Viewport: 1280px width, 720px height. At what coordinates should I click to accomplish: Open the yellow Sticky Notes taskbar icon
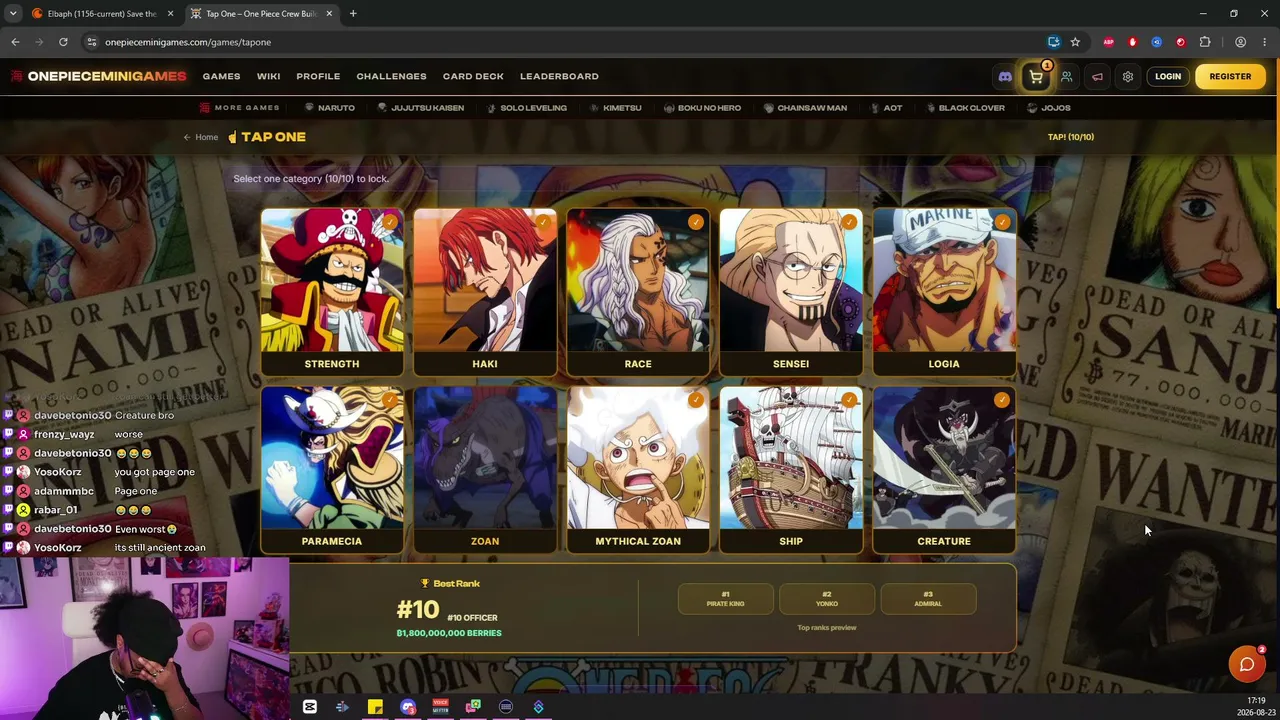point(375,707)
